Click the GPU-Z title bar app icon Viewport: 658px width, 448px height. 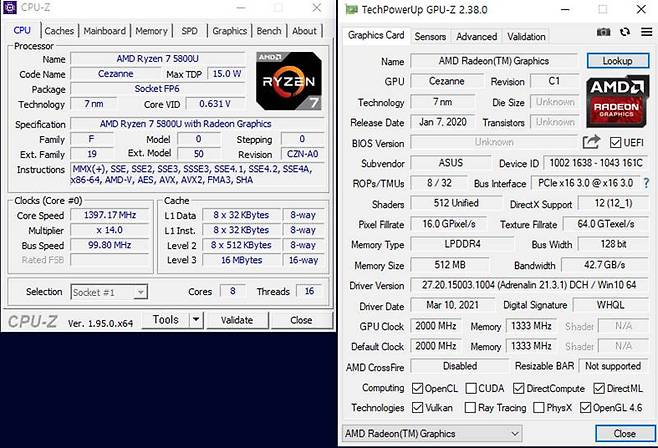(351, 9)
